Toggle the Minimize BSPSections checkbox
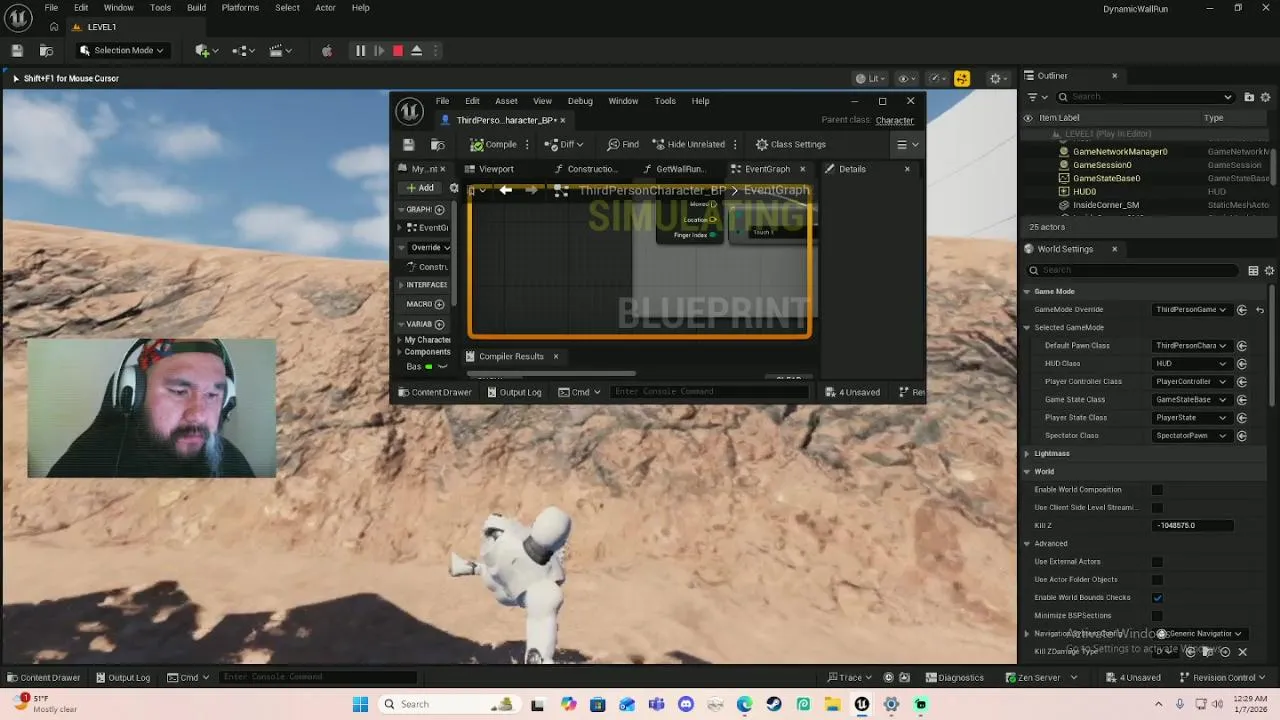Viewport: 1280px width, 720px height. [x=1157, y=616]
